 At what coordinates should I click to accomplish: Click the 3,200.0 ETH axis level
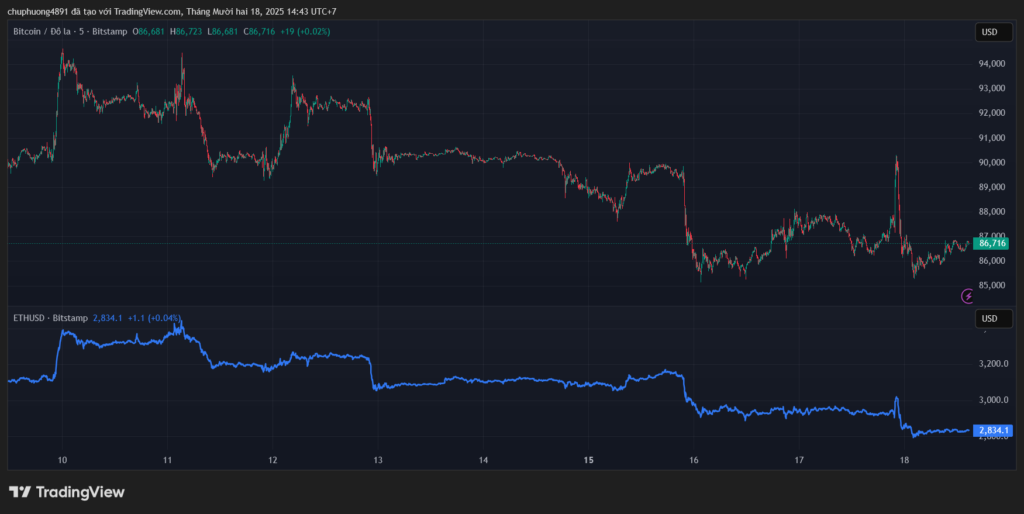click(x=991, y=364)
